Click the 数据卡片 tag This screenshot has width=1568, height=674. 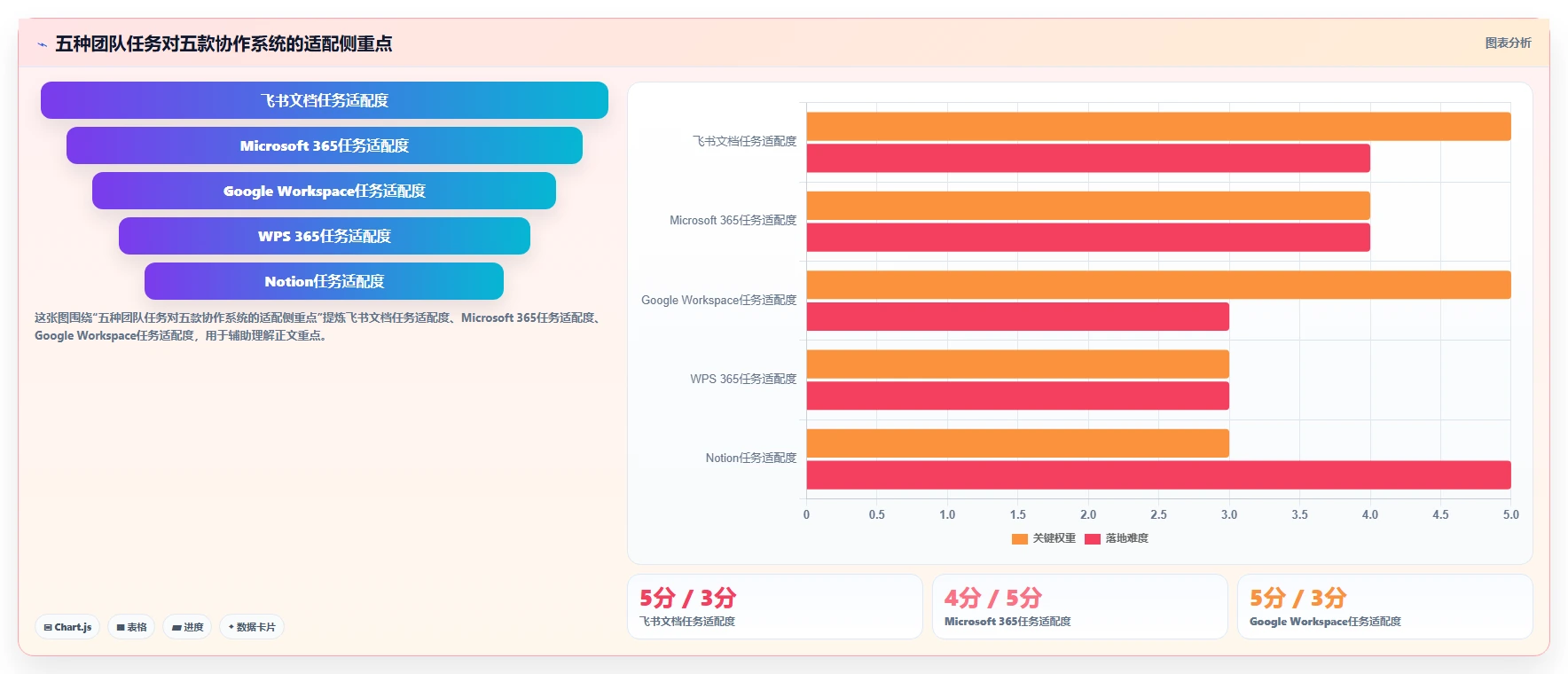pyautogui.click(x=252, y=627)
